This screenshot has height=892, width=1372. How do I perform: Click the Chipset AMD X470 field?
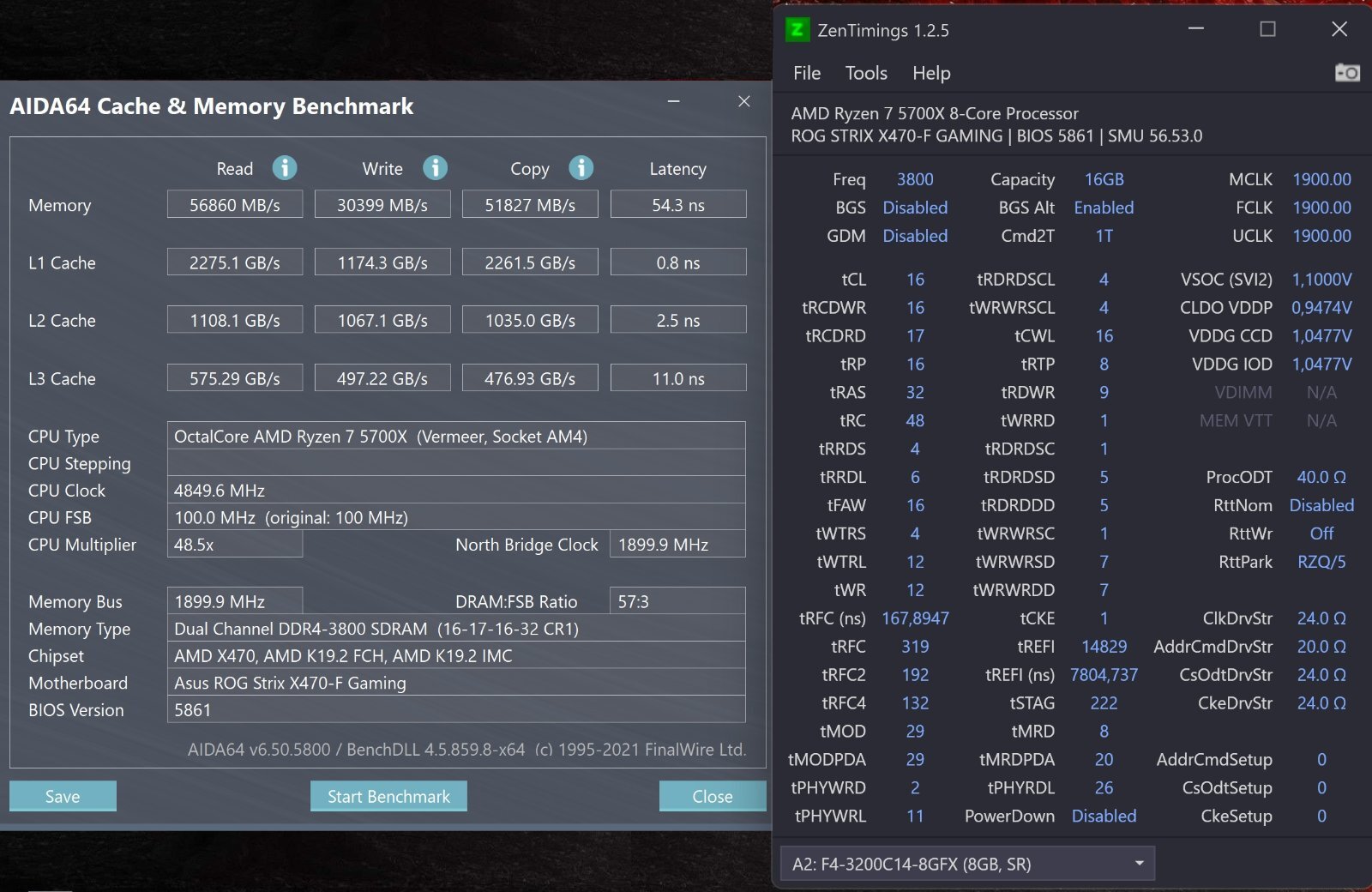click(456, 655)
